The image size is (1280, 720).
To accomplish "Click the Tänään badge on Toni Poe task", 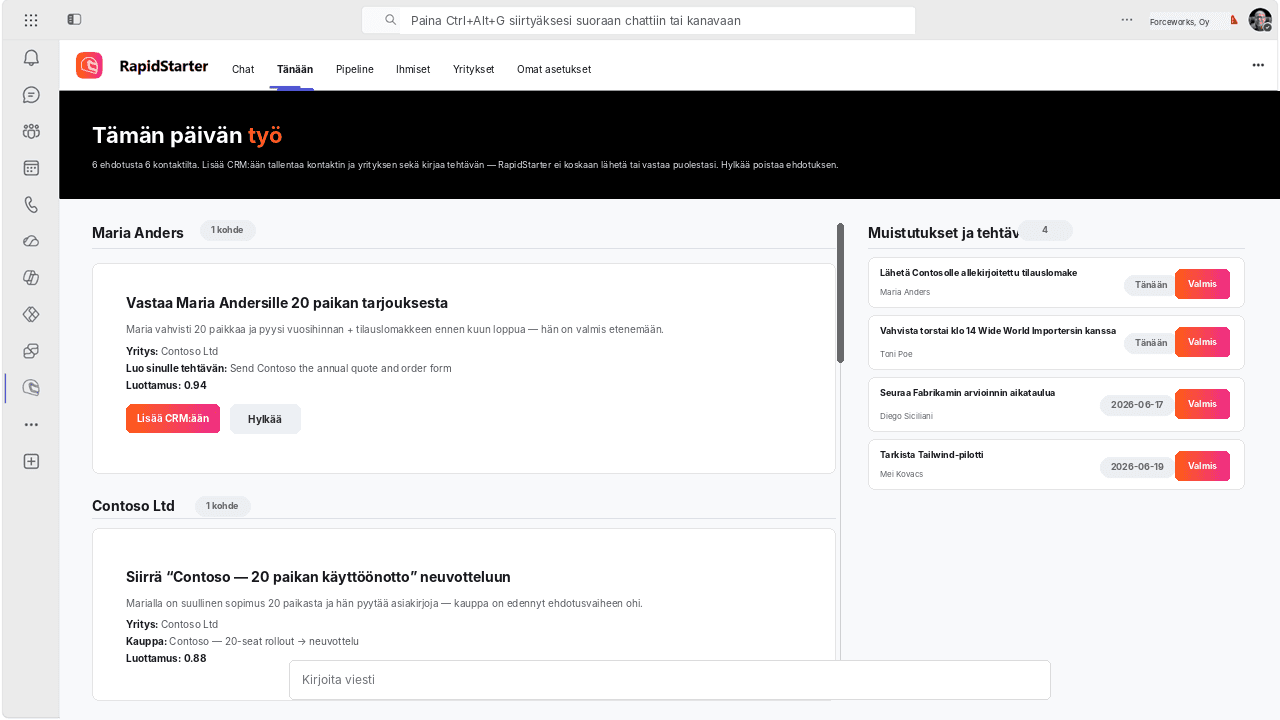I will pyautogui.click(x=1151, y=343).
